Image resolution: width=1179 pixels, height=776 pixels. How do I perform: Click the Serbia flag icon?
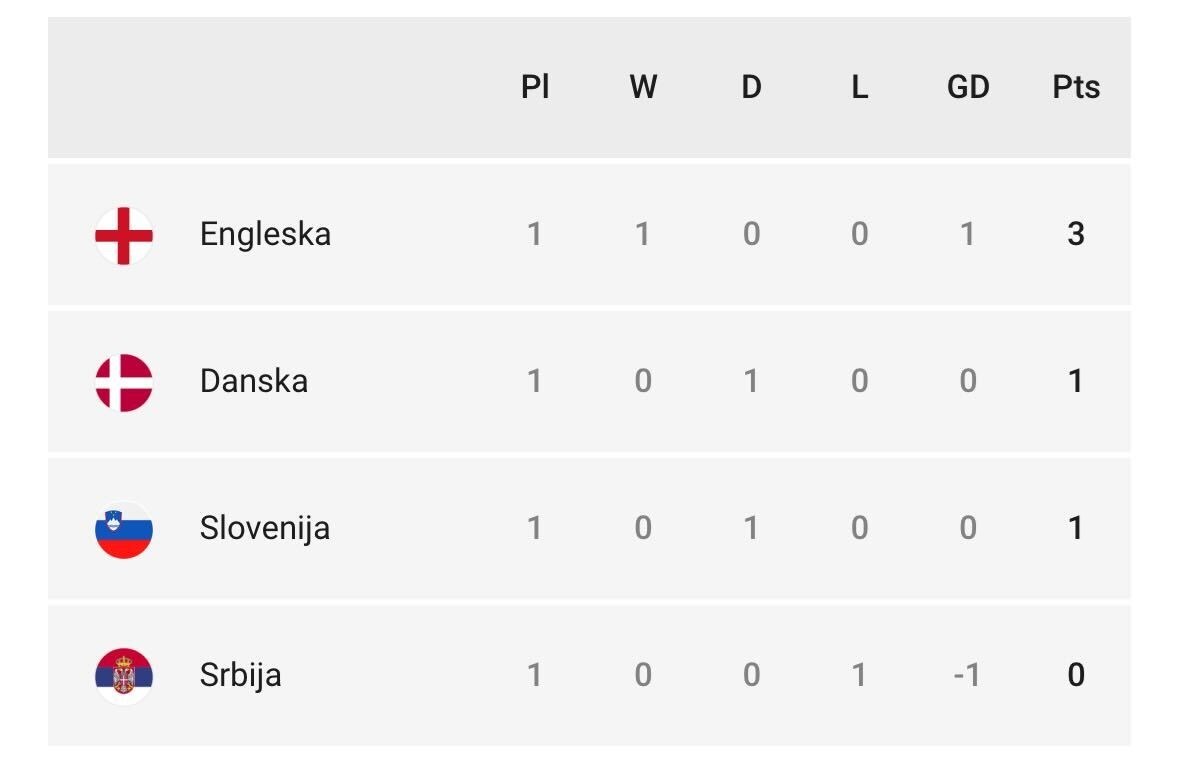(124, 676)
